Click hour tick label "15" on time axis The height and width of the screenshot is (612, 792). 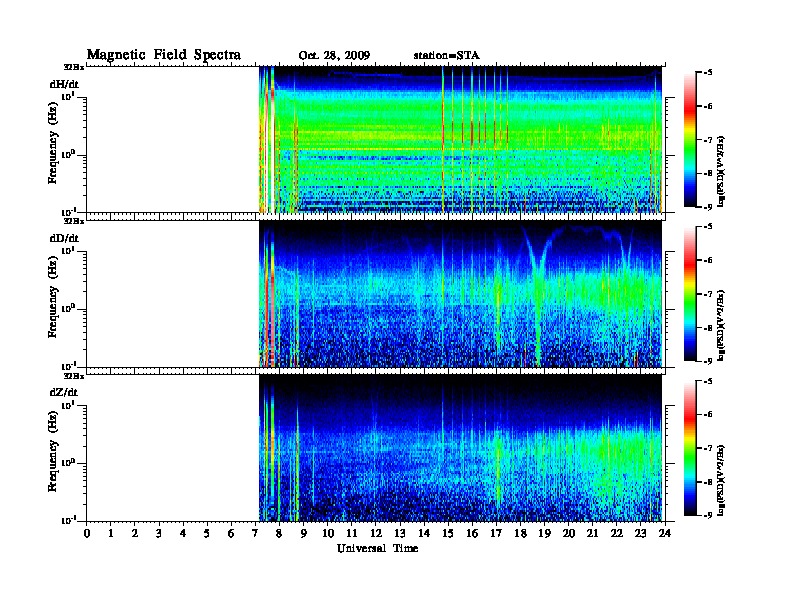point(448,534)
